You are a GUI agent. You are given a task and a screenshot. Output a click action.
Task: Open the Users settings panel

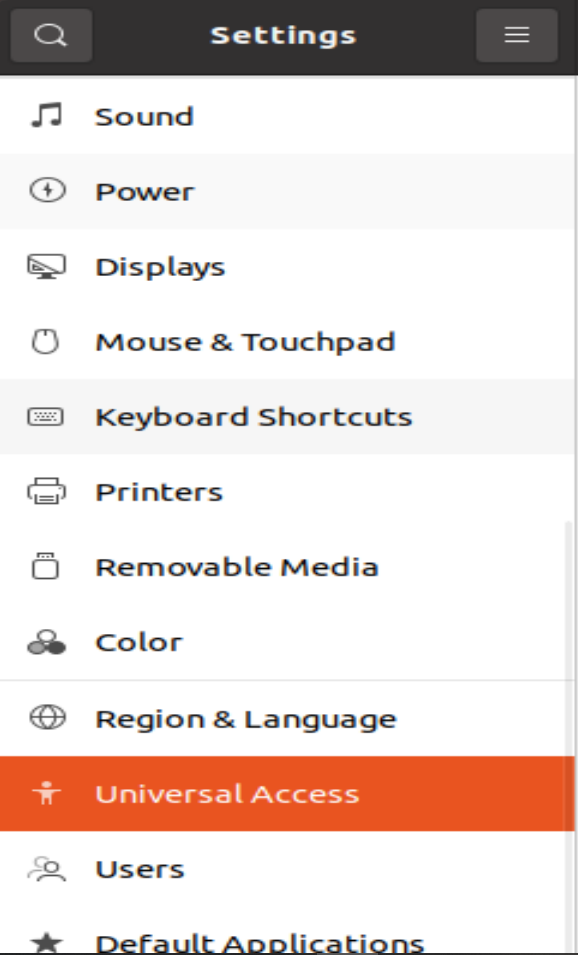(x=200, y=869)
